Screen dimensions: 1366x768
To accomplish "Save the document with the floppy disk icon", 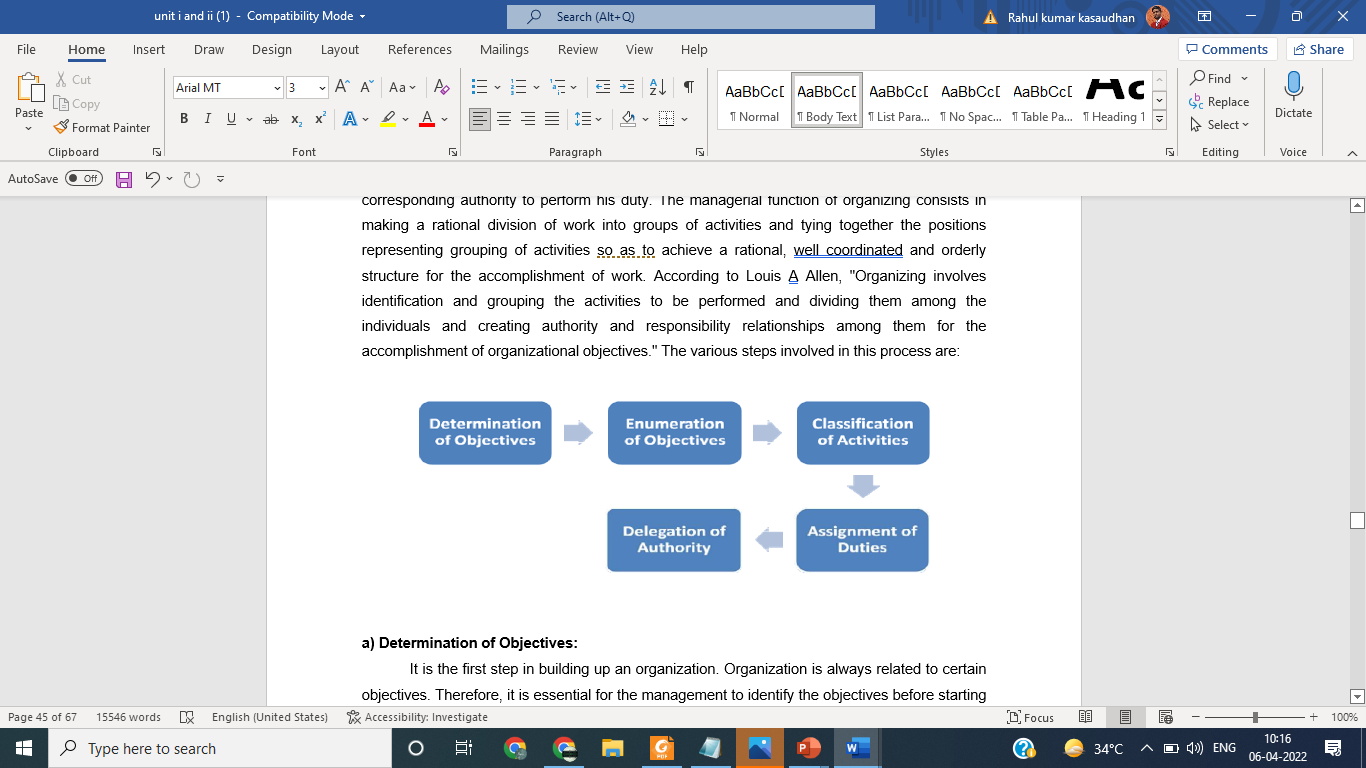I will (124, 179).
